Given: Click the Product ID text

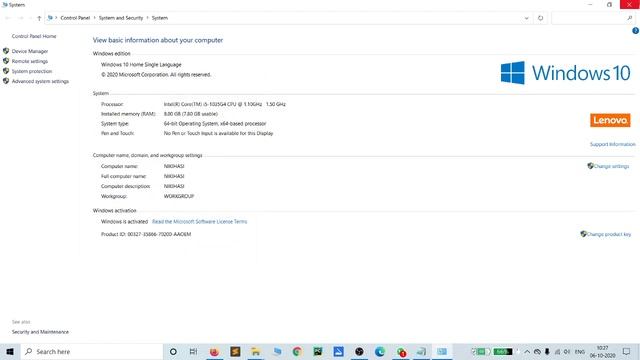Looking at the screenshot, I should click(x=146, y=234).
